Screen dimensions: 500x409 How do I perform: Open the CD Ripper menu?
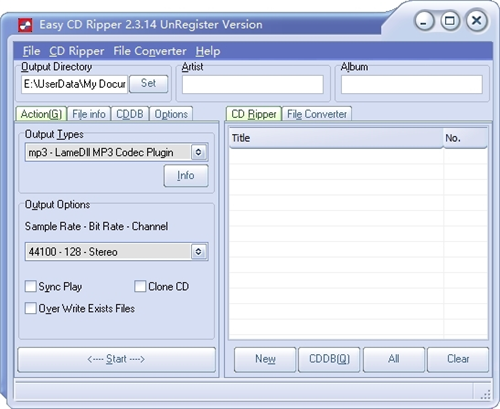click(77, 51)
